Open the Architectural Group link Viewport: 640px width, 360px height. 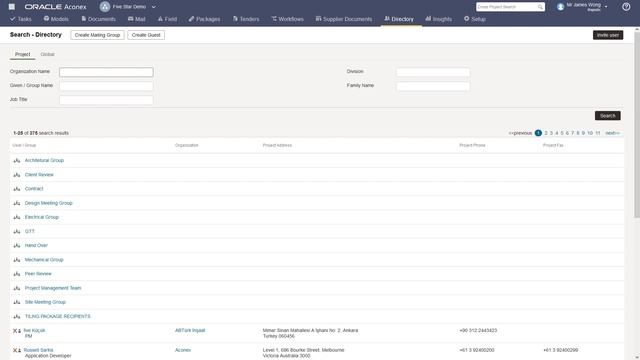44,160
